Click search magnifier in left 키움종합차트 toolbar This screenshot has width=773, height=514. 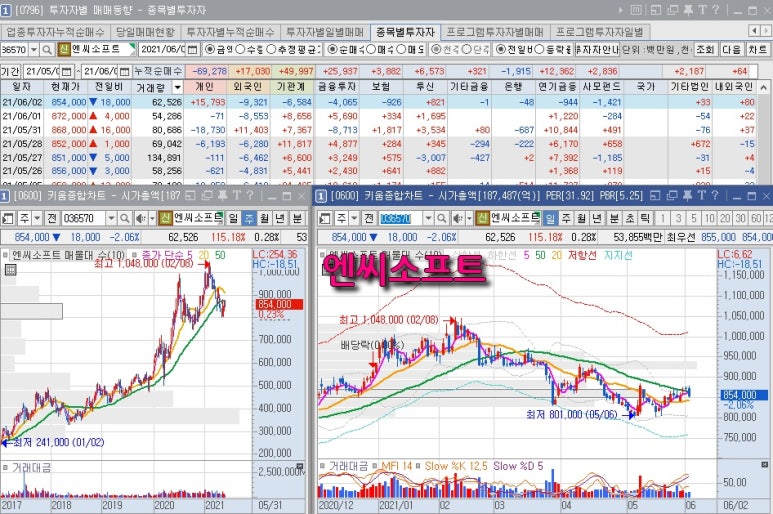click(125, 218)
